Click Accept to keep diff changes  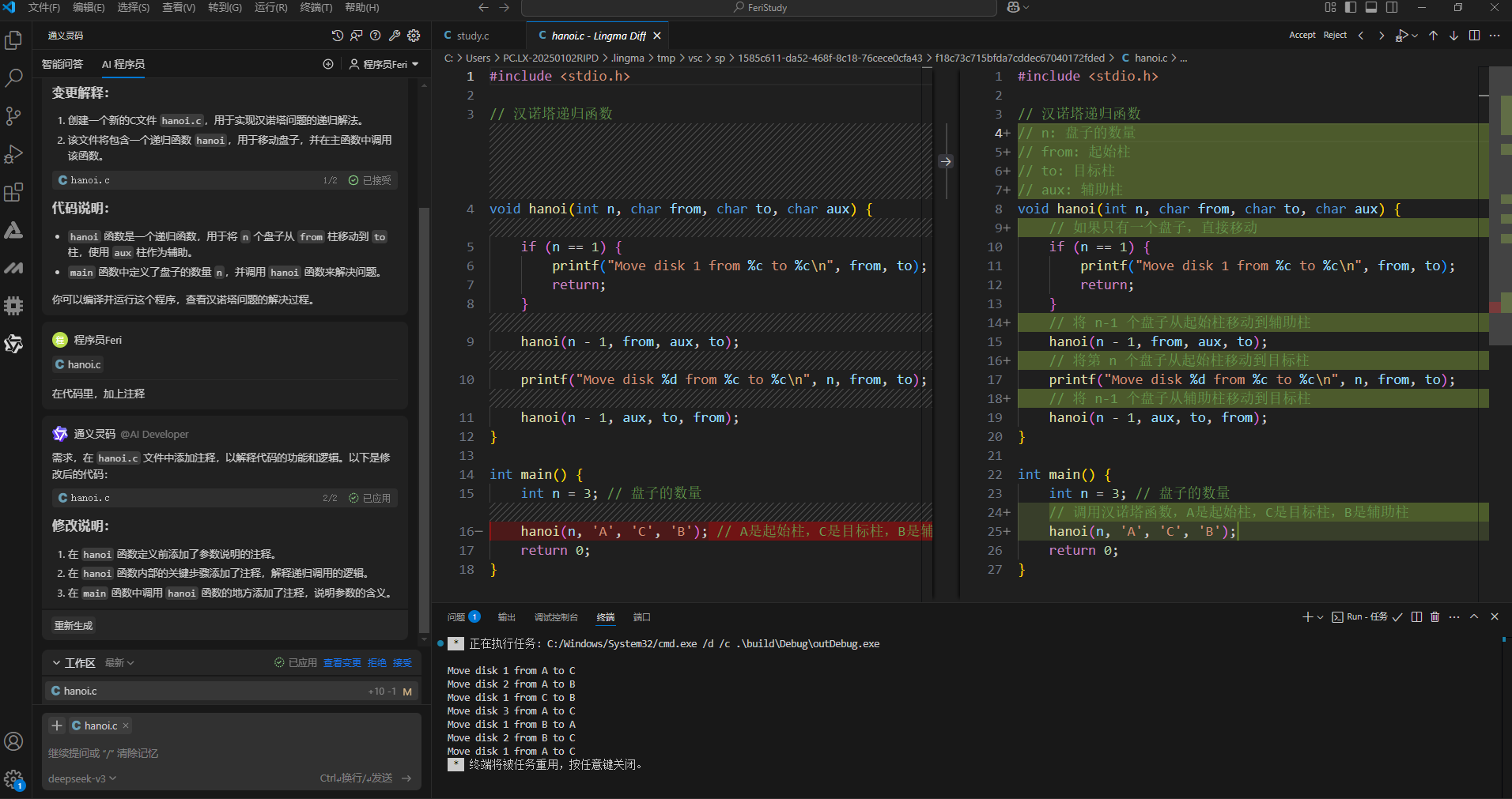(1302, 35)
